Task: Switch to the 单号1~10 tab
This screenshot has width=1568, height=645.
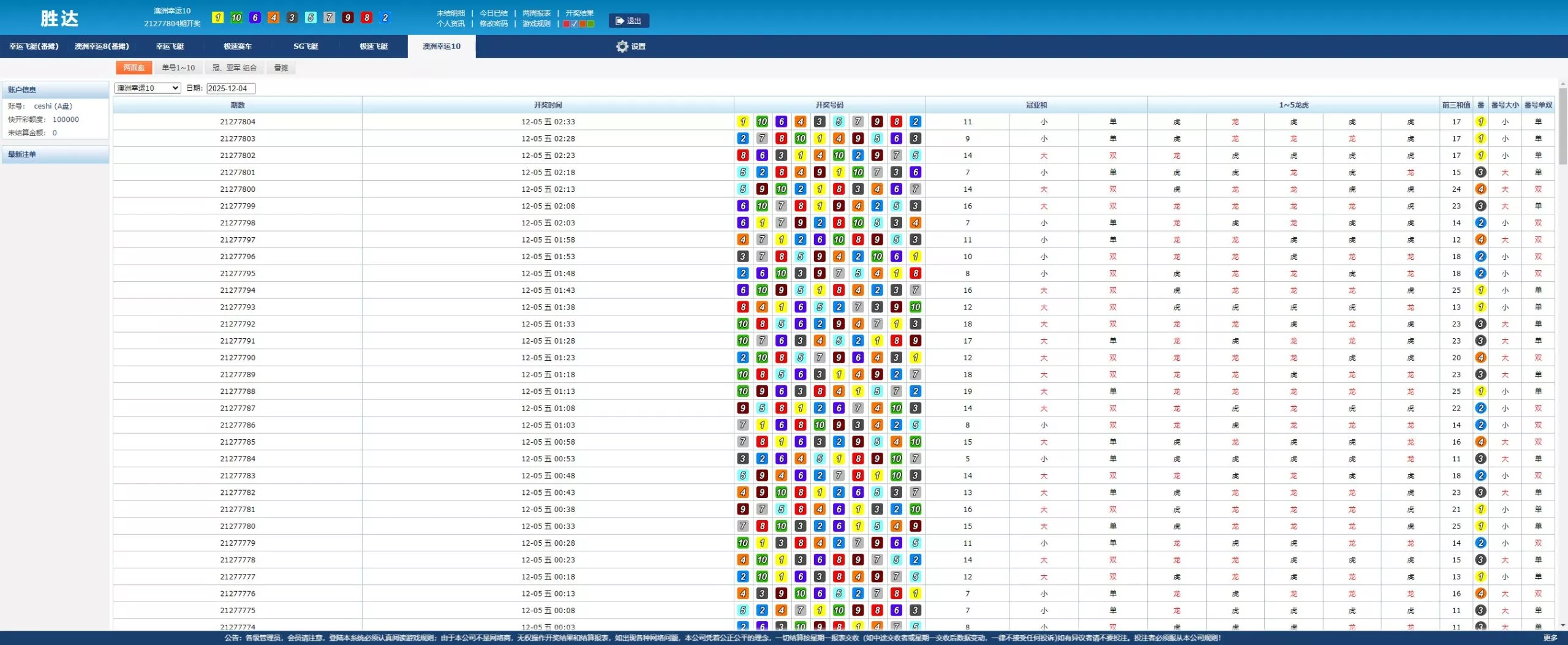Action: pyautogui.click(x=178, y=68)
